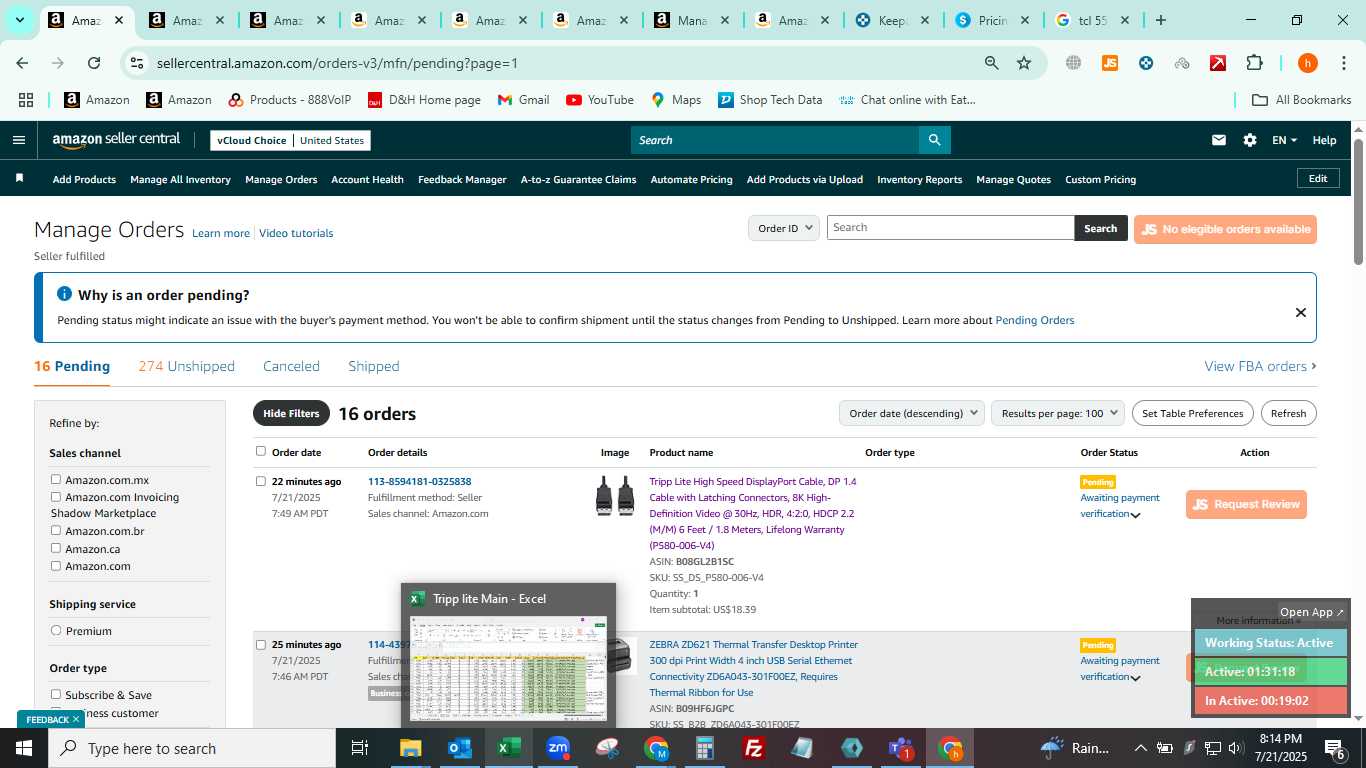
Task: Switch to the Canceled tab
Action: [291, 366]
